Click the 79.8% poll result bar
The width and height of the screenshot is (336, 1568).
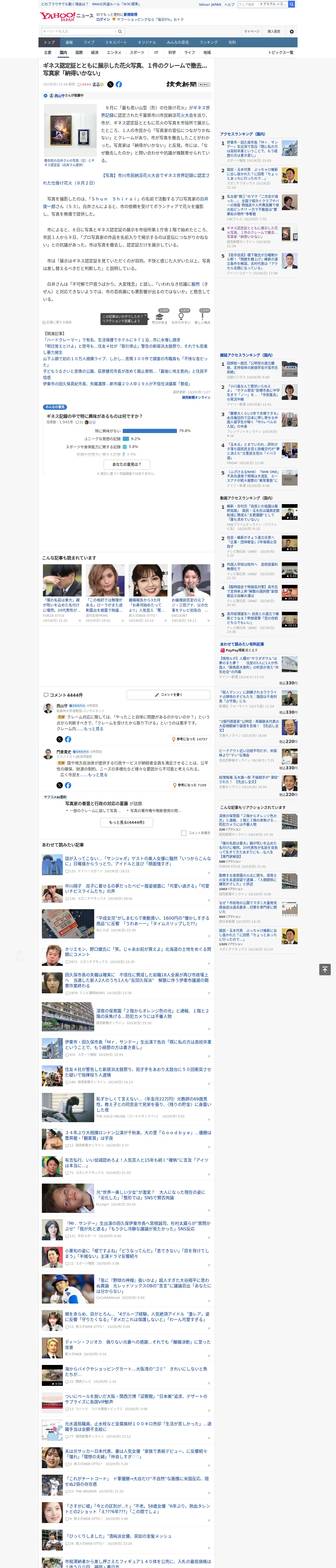[x=150, y=430]
